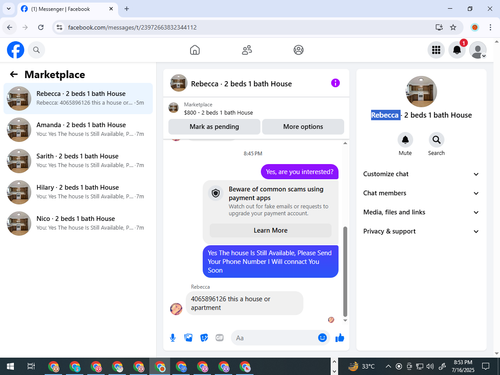The width and height of the screenshot is (500, 375).
Task: Search in conversation with Rebecca
Action: [436, 140]
